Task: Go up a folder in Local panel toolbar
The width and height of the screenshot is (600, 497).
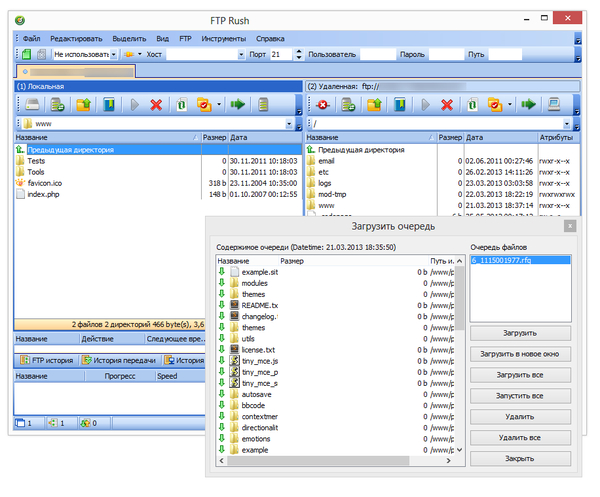Action: click(x=83, y=104)
